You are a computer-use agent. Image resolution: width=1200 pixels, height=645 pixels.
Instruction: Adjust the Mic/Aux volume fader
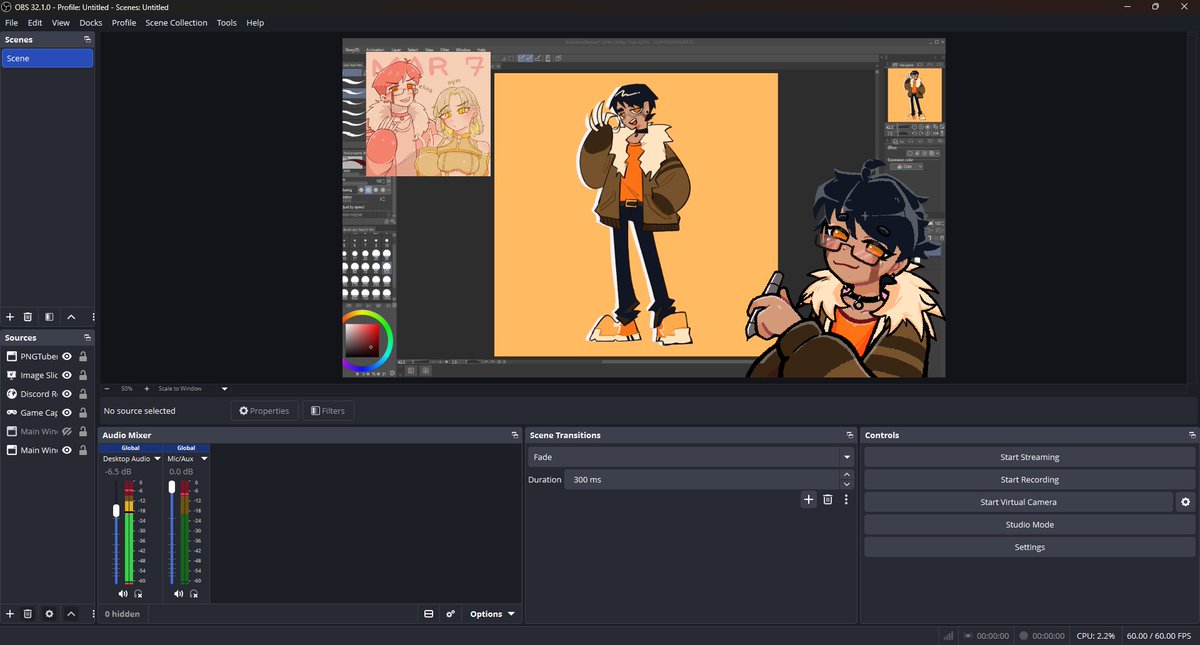pyautogui.click(x=172, y=487)
